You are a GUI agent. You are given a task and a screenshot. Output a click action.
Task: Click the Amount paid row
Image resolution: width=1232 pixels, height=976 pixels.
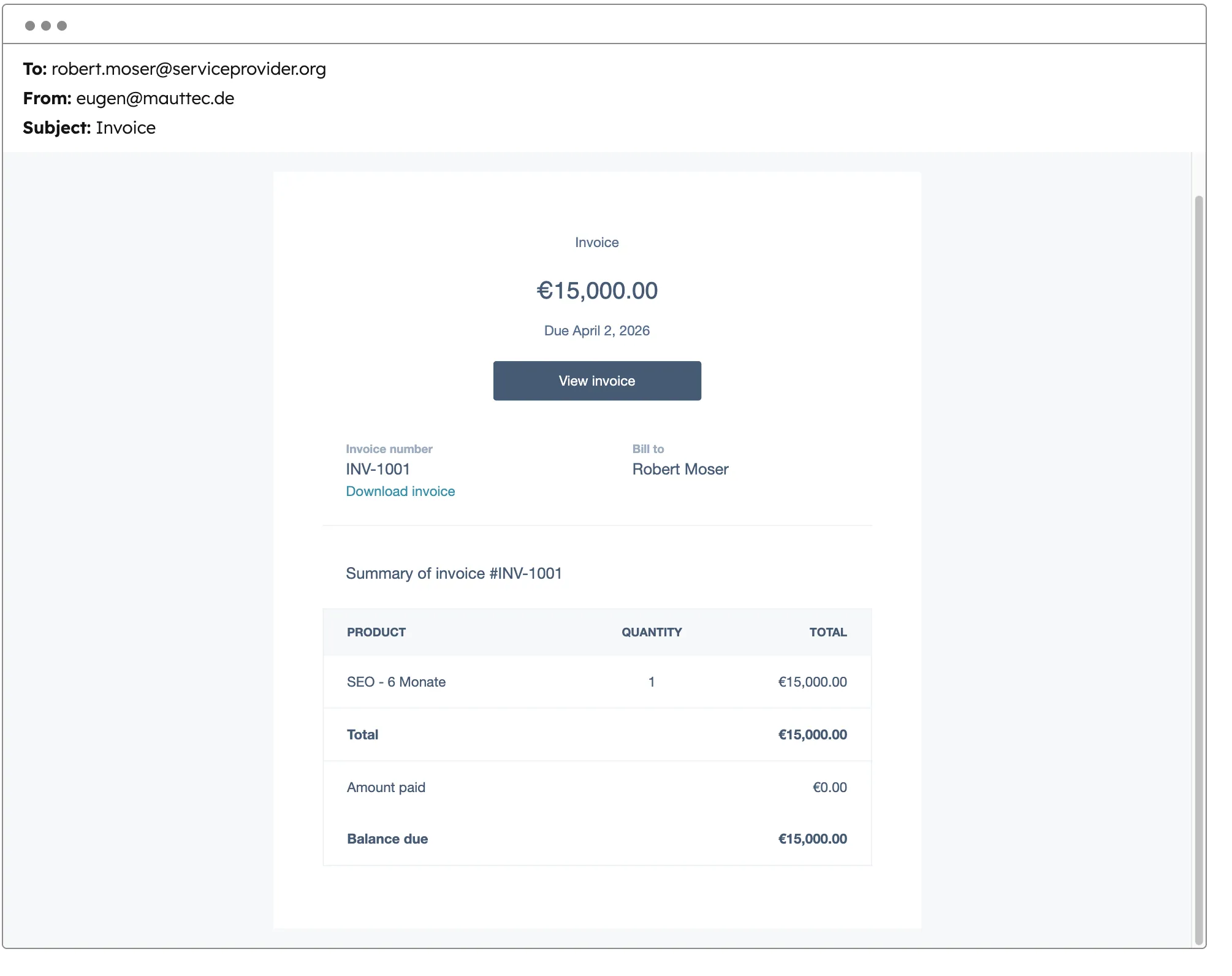pos(386,787)
